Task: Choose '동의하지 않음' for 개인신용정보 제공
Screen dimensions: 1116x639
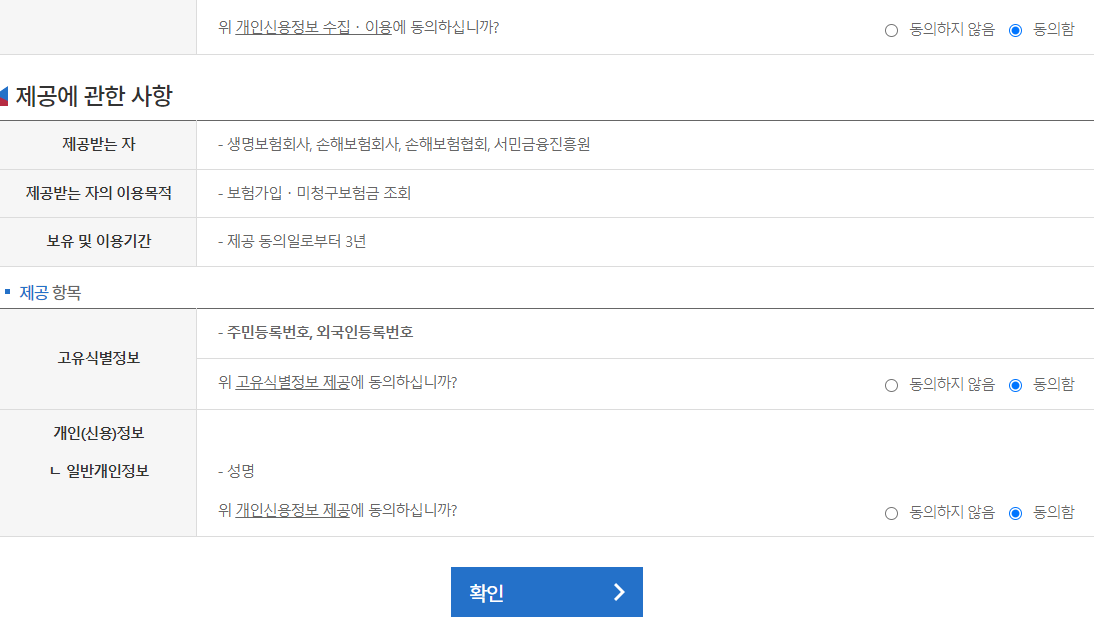Action: pyautogui.click(x=892, y=513)
